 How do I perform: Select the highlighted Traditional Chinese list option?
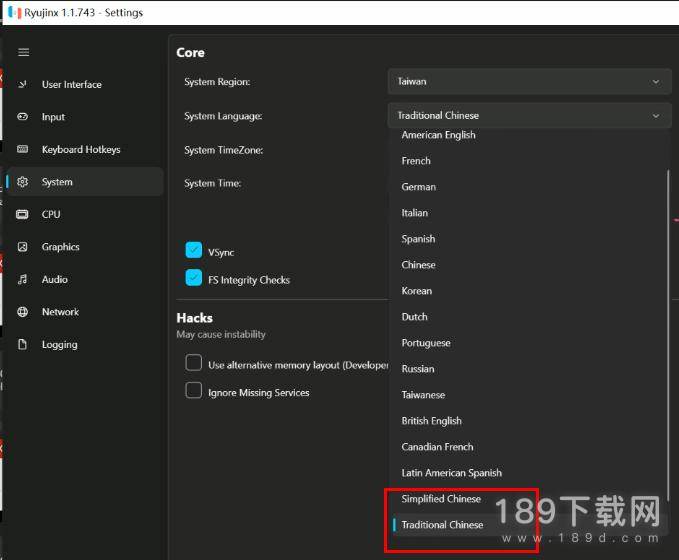pos(527,525)
